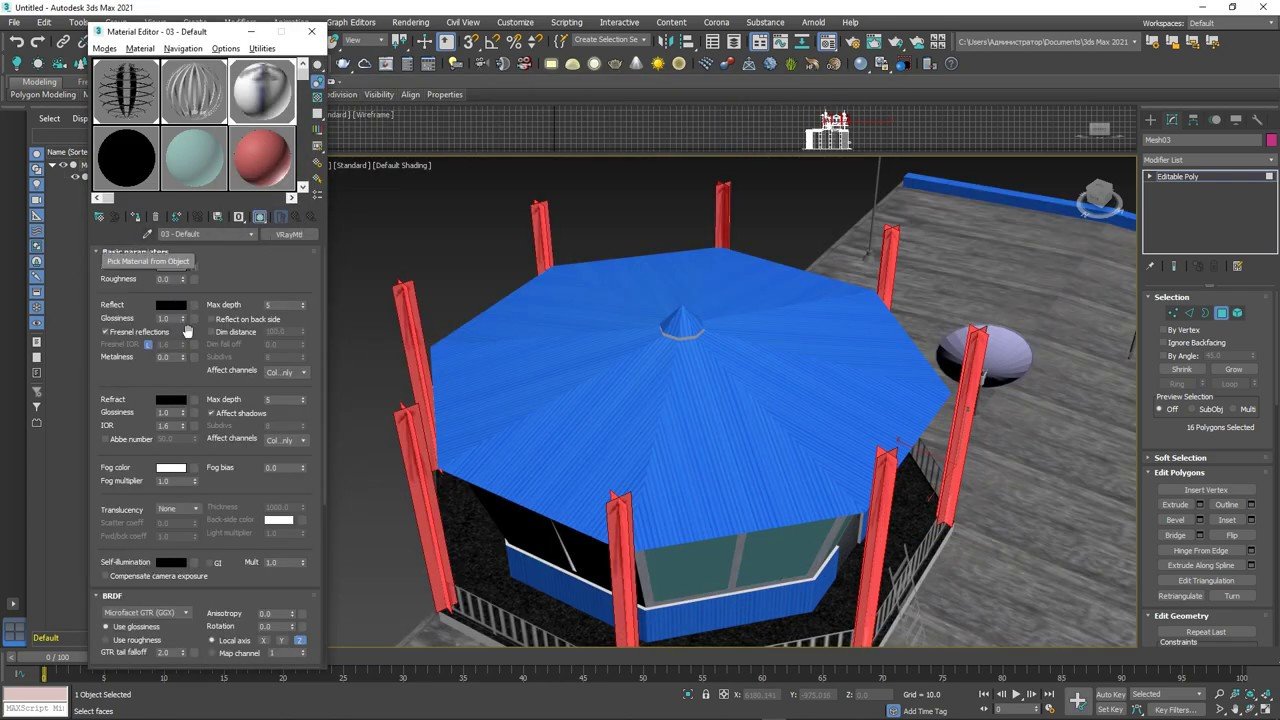Click the Extrude button in Edit Polygons
Image resolution: width=1280 pixels, height=720 pixels.
coord(1175,505)
